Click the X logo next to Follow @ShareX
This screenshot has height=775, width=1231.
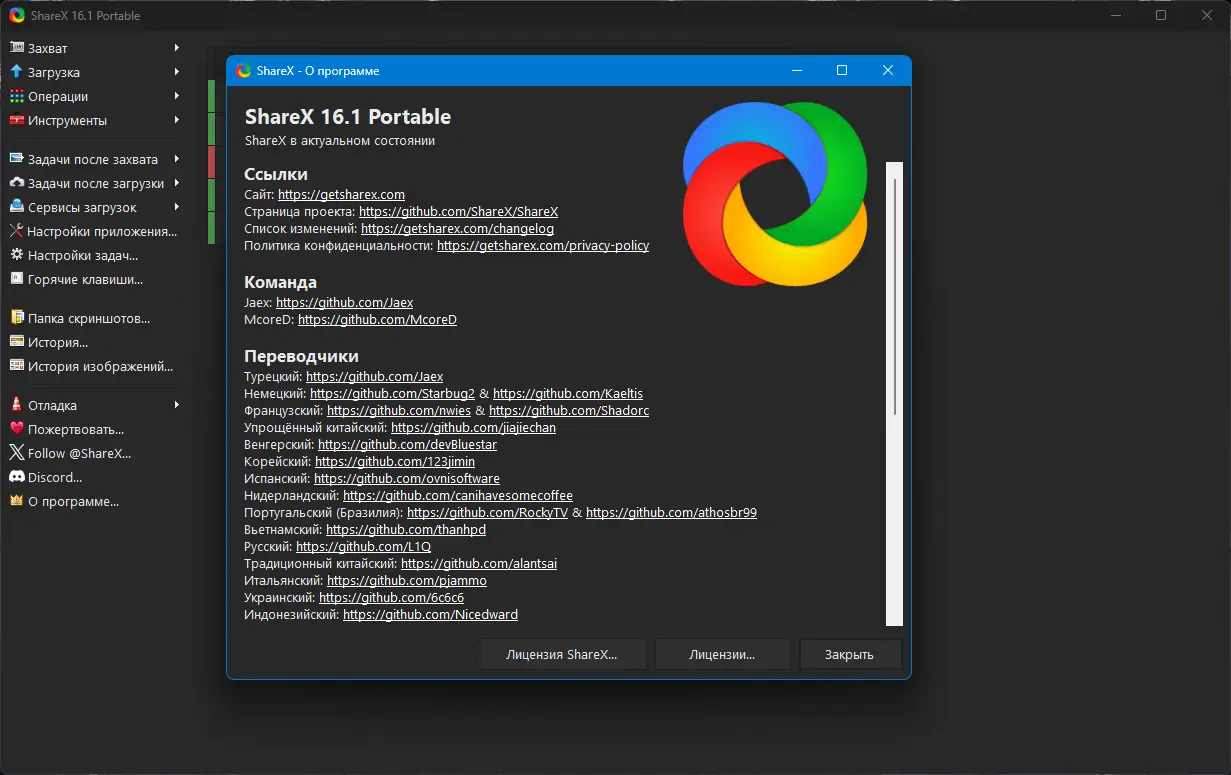16,453
